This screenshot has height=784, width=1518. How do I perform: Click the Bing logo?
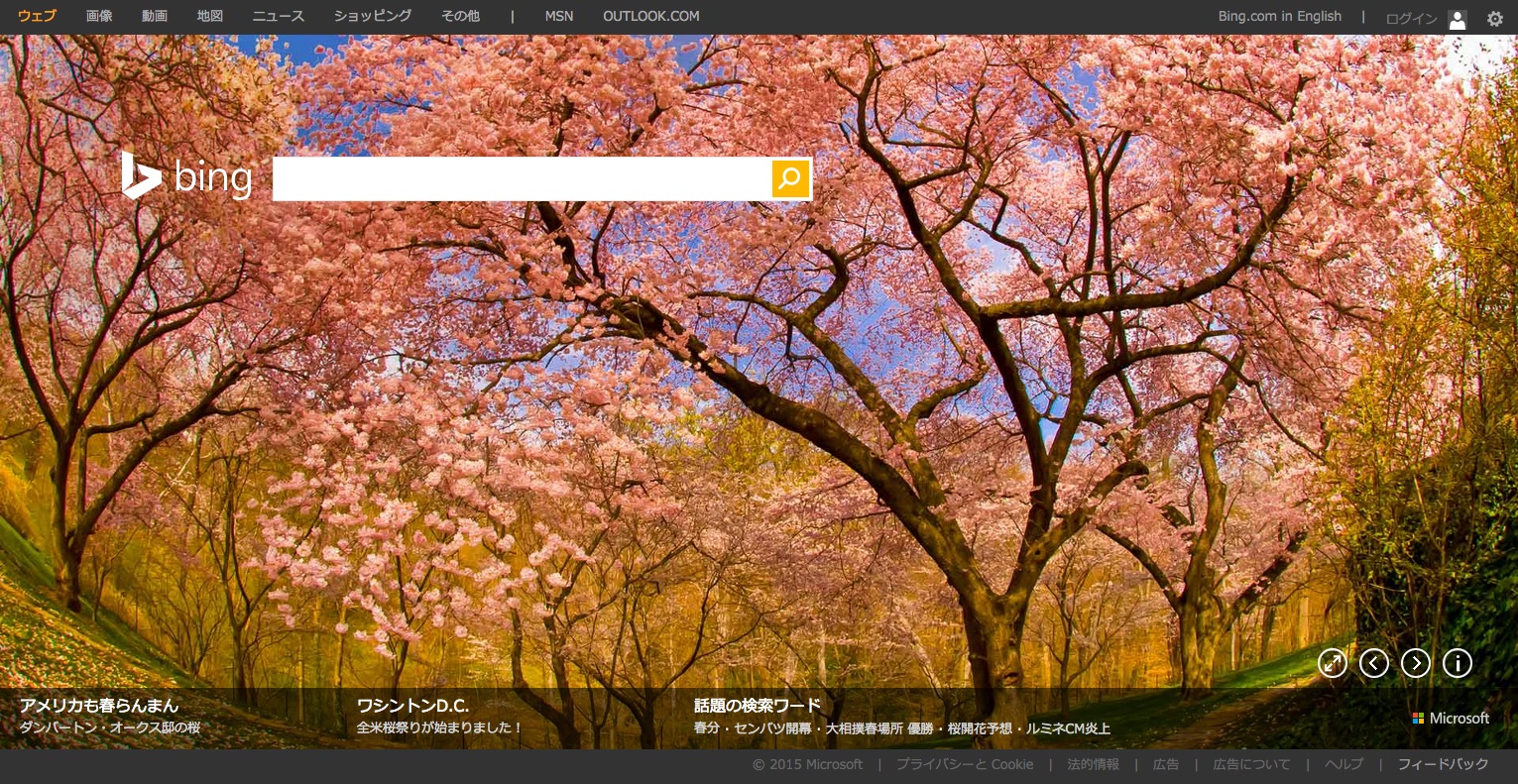click(186, 177)
